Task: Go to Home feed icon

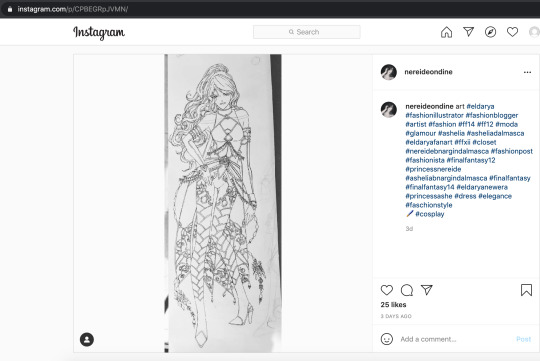Action: (x=446, y=32)
